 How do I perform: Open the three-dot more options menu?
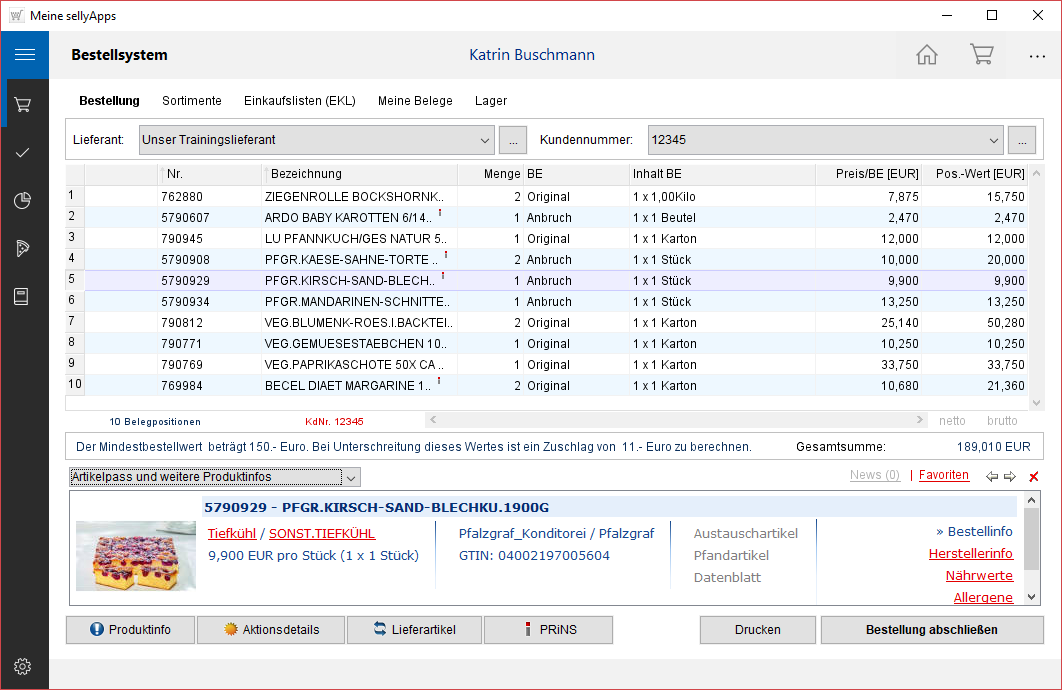[x=1037, y=56]
